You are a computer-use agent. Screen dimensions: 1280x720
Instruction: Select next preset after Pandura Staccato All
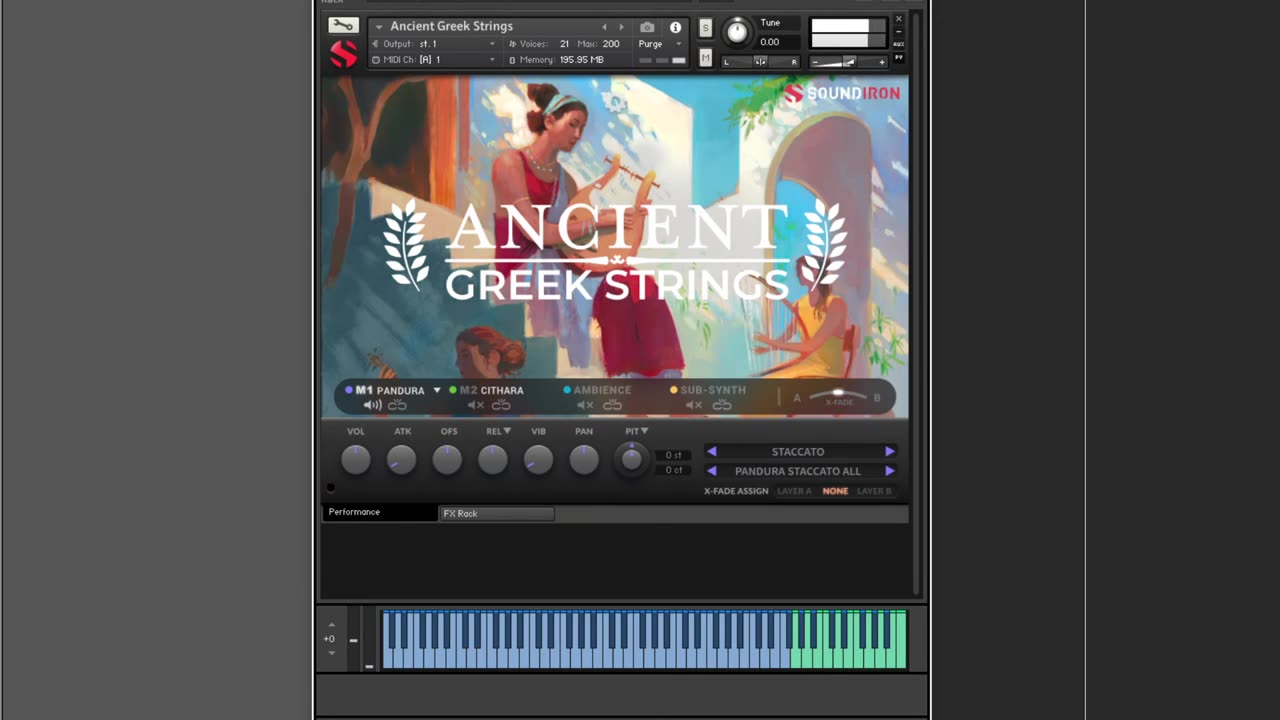click(889, 471)
